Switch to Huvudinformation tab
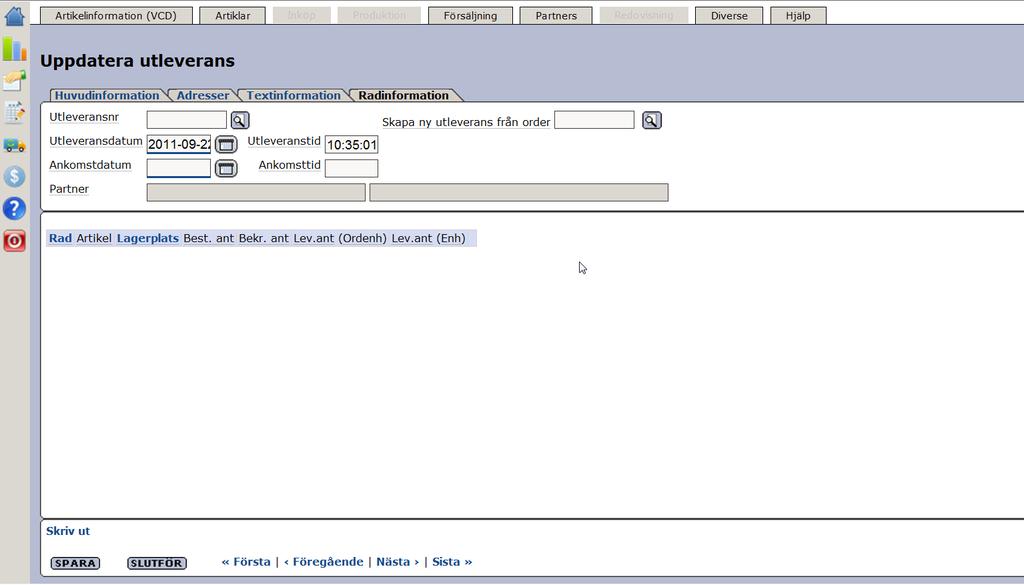Screen dimensions: 1024x585 107,95
